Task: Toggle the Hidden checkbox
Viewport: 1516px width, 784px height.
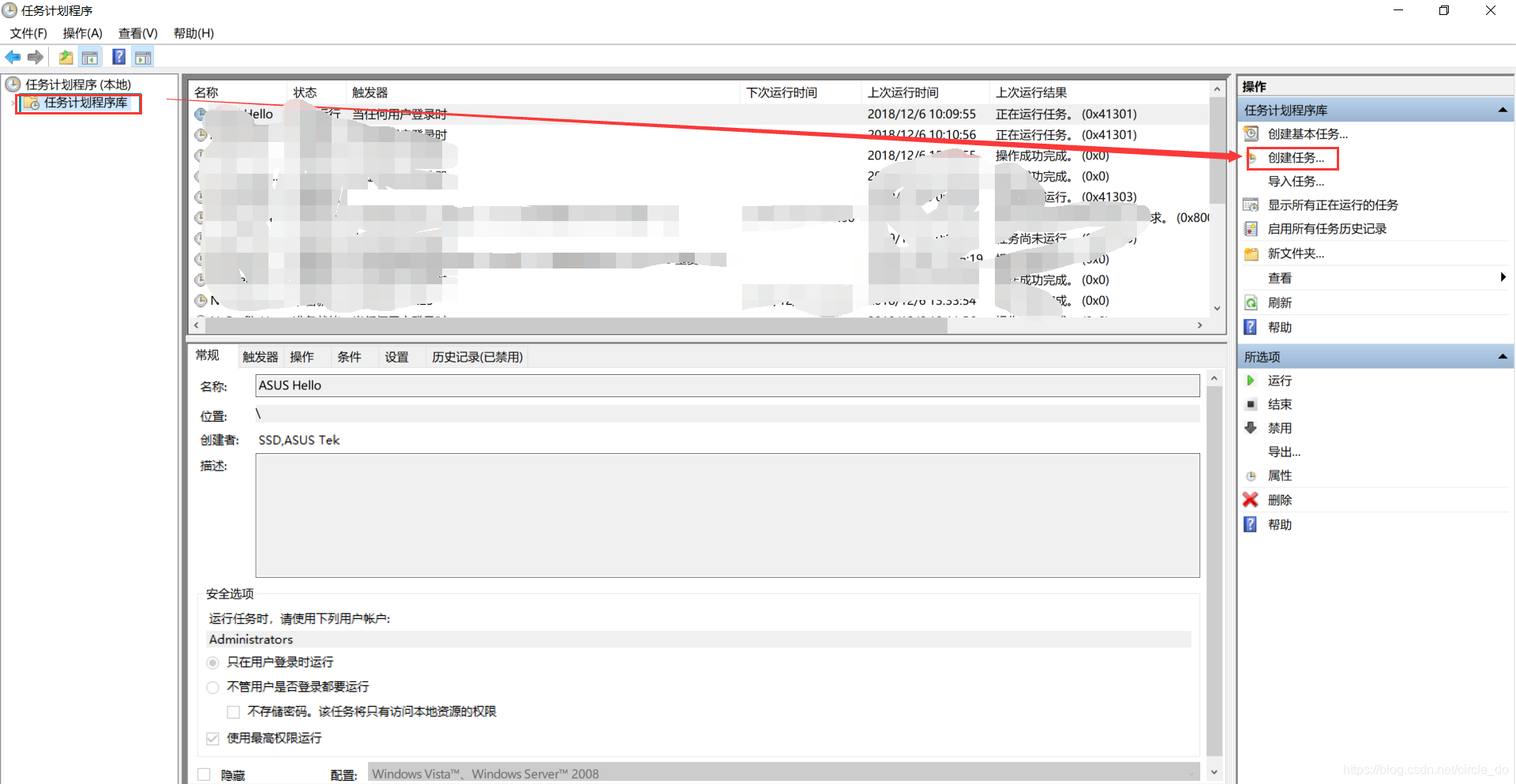Action: click(204, 775)
